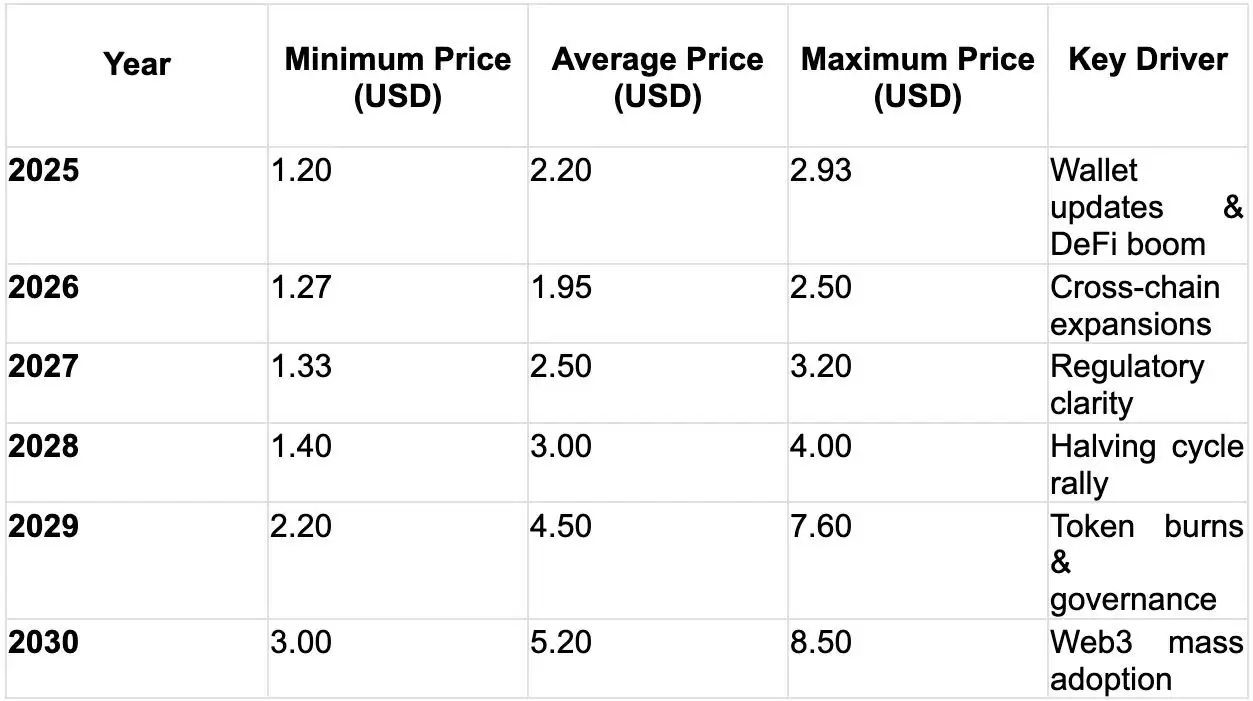Select the 2026 year cell
The height and width of the screenshot is (701, 1253).
(x=44, y=288)
